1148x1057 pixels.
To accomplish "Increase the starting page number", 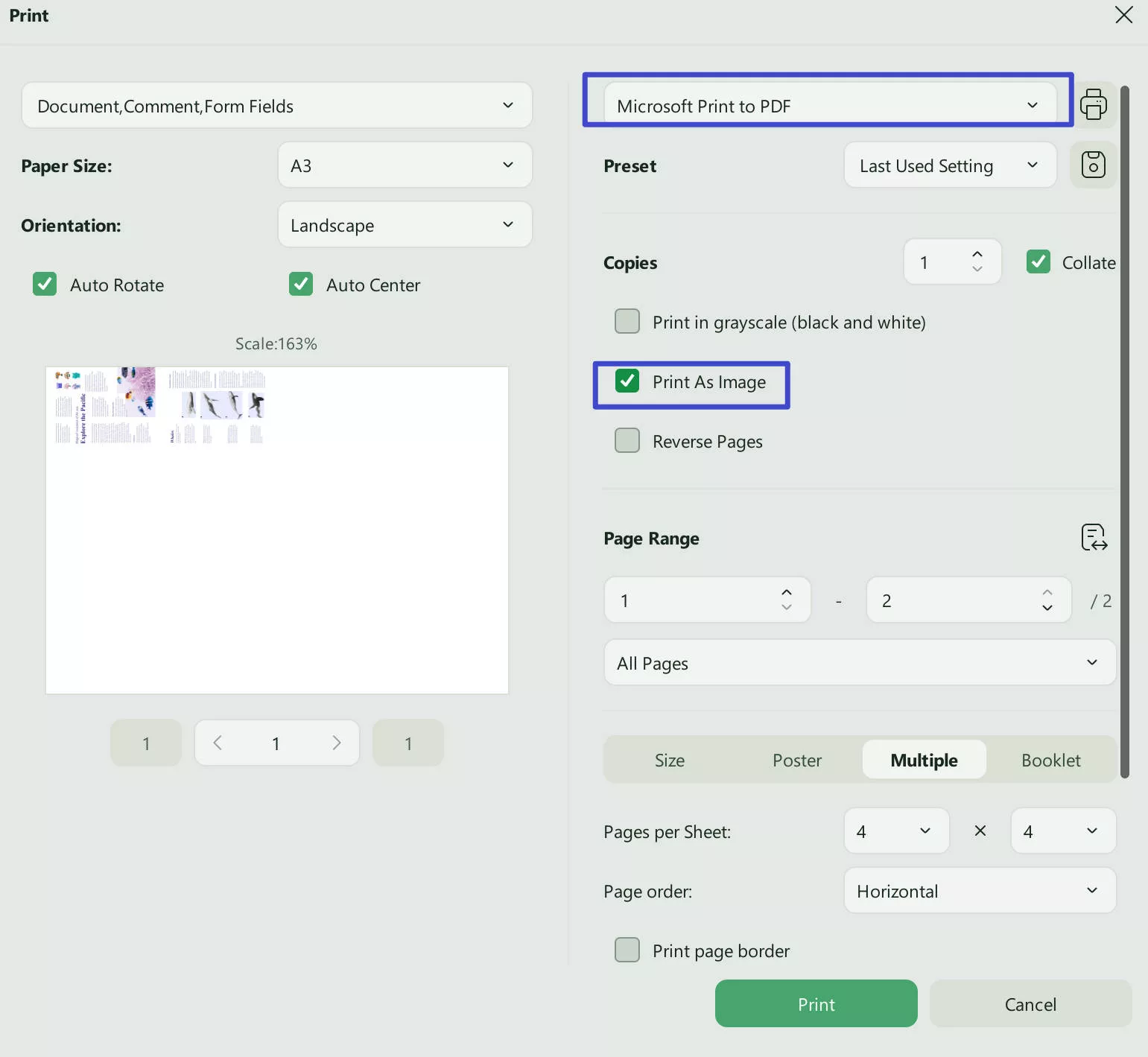I will (787, 591).
